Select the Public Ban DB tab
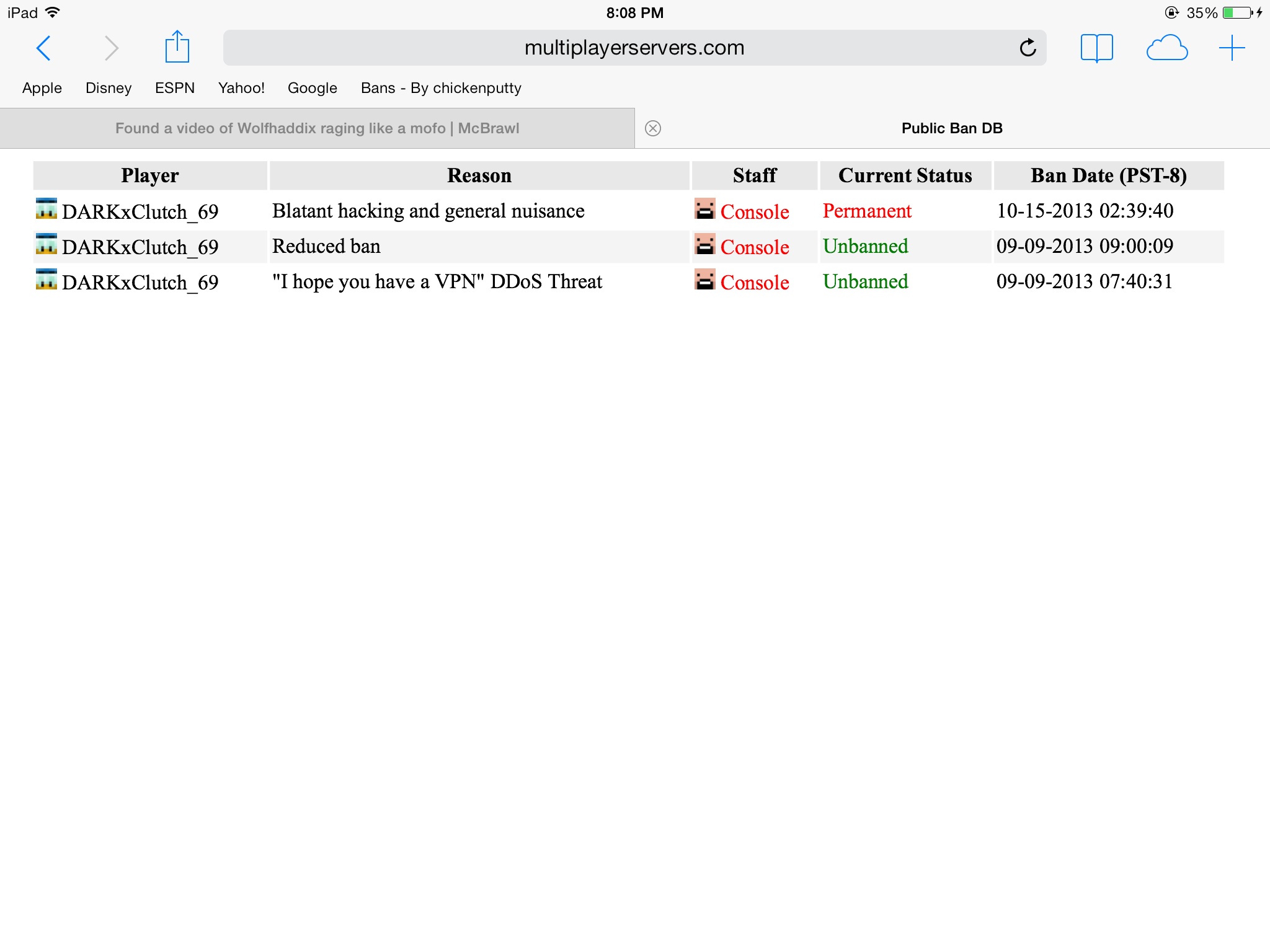1270x952 pixels. (x=951, y=128)
